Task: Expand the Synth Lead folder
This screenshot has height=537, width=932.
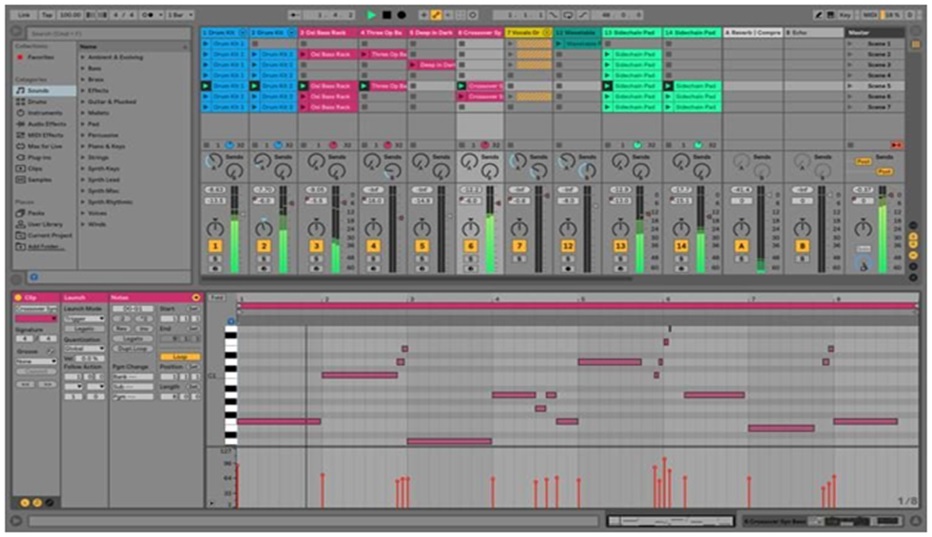Action: click(x=83, y=180)
